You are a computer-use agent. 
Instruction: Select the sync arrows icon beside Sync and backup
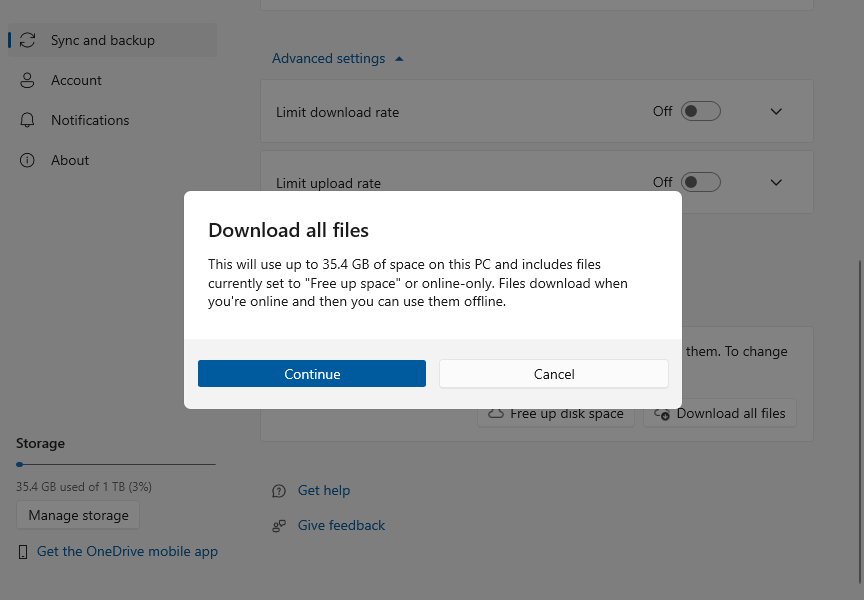(x=27, y=40)
